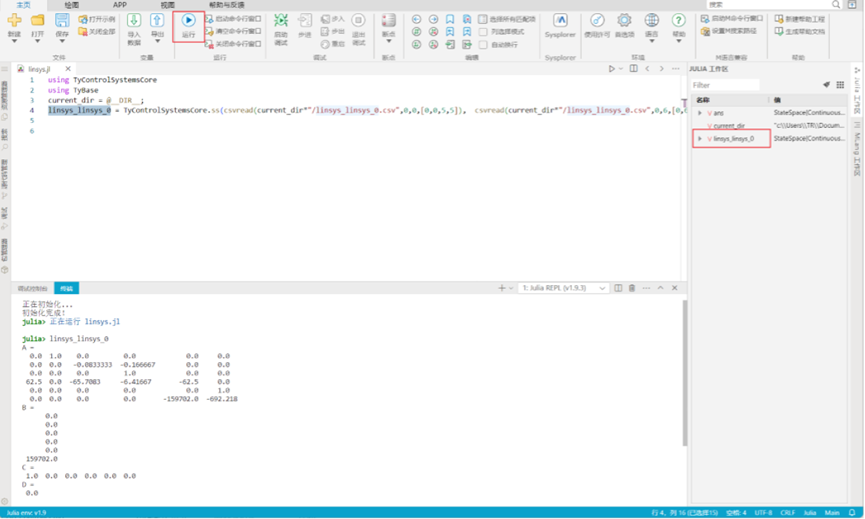
Task: Switch to the 视图 ribbon tab
Action: pyautogui.click(x=167, y=5)
